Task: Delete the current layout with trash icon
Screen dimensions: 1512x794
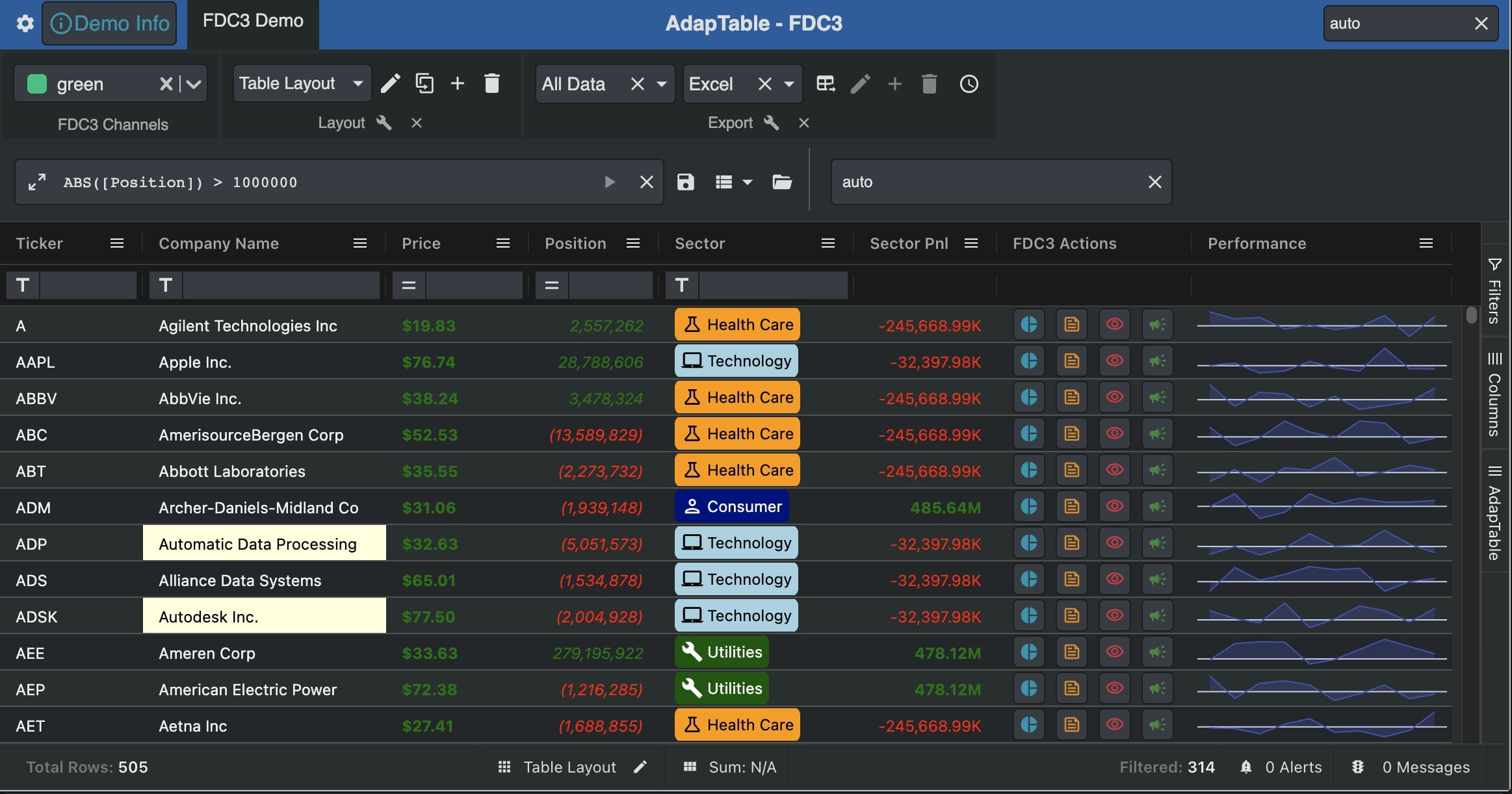Action: point(492,84)
